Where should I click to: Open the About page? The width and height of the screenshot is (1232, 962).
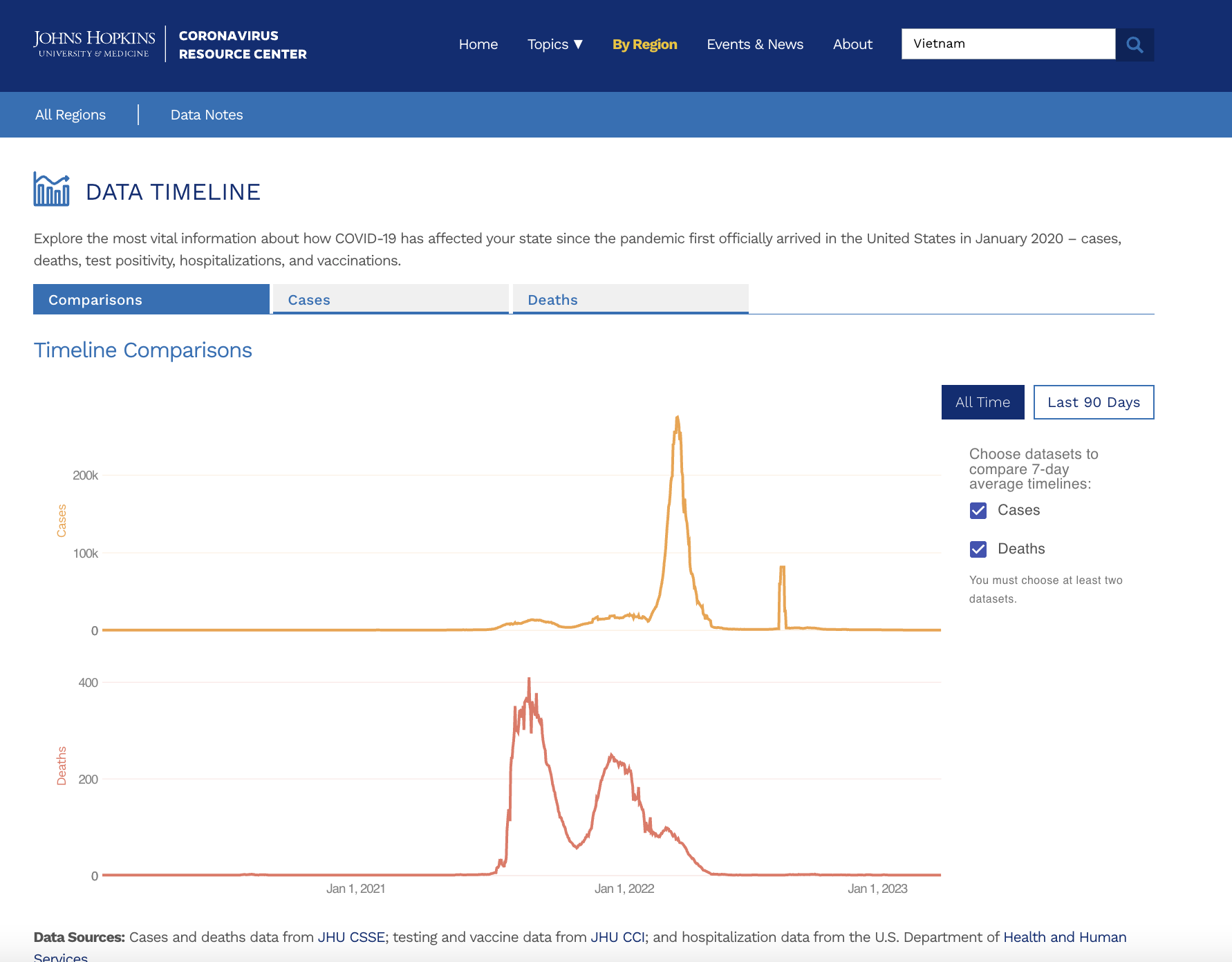tap(852, 44)
